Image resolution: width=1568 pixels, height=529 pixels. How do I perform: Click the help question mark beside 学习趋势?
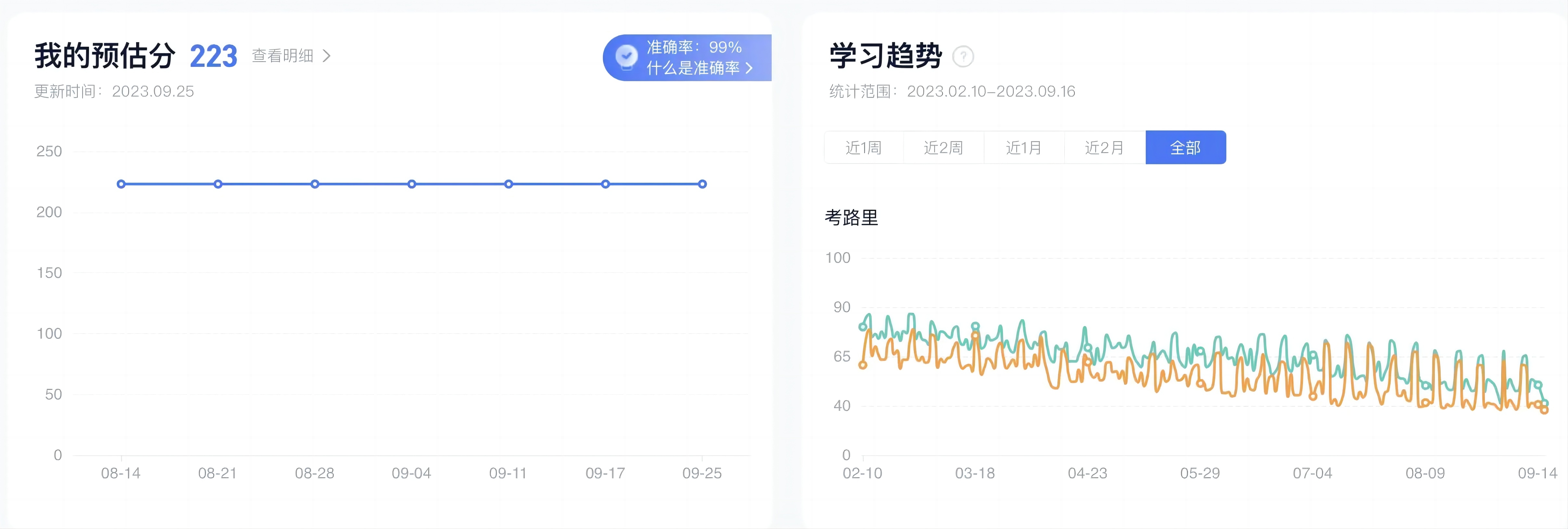[x=963, y=56]
